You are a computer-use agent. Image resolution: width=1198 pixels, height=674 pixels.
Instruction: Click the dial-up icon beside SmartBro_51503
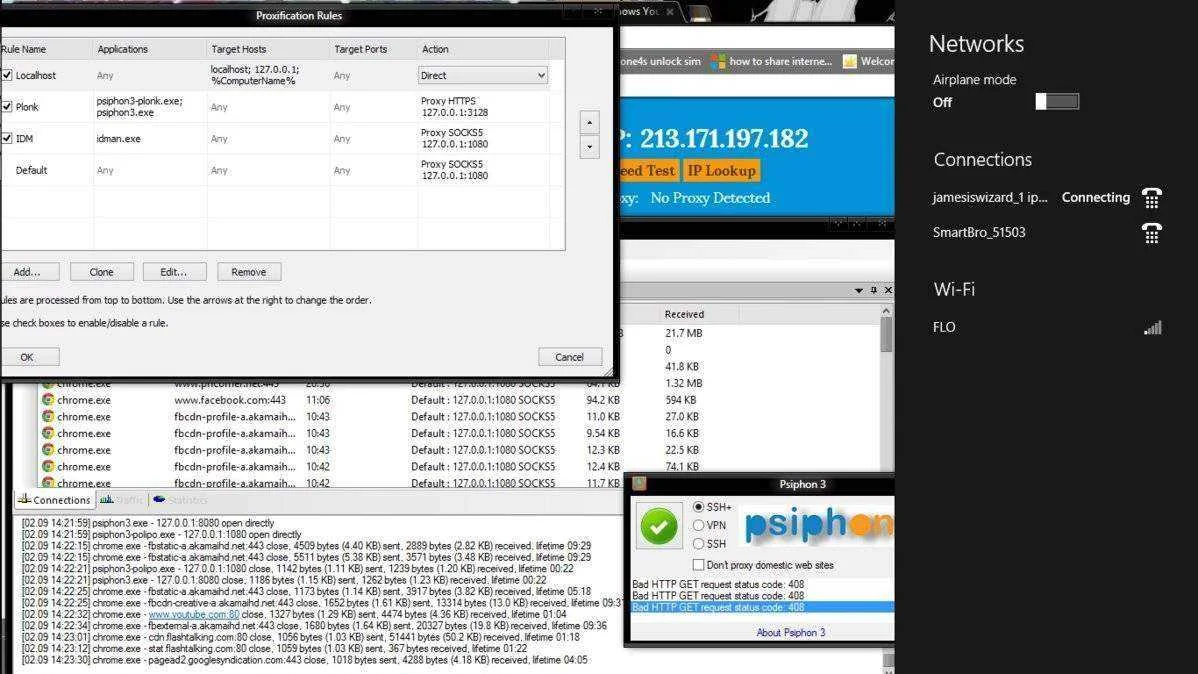[1151, 232]
